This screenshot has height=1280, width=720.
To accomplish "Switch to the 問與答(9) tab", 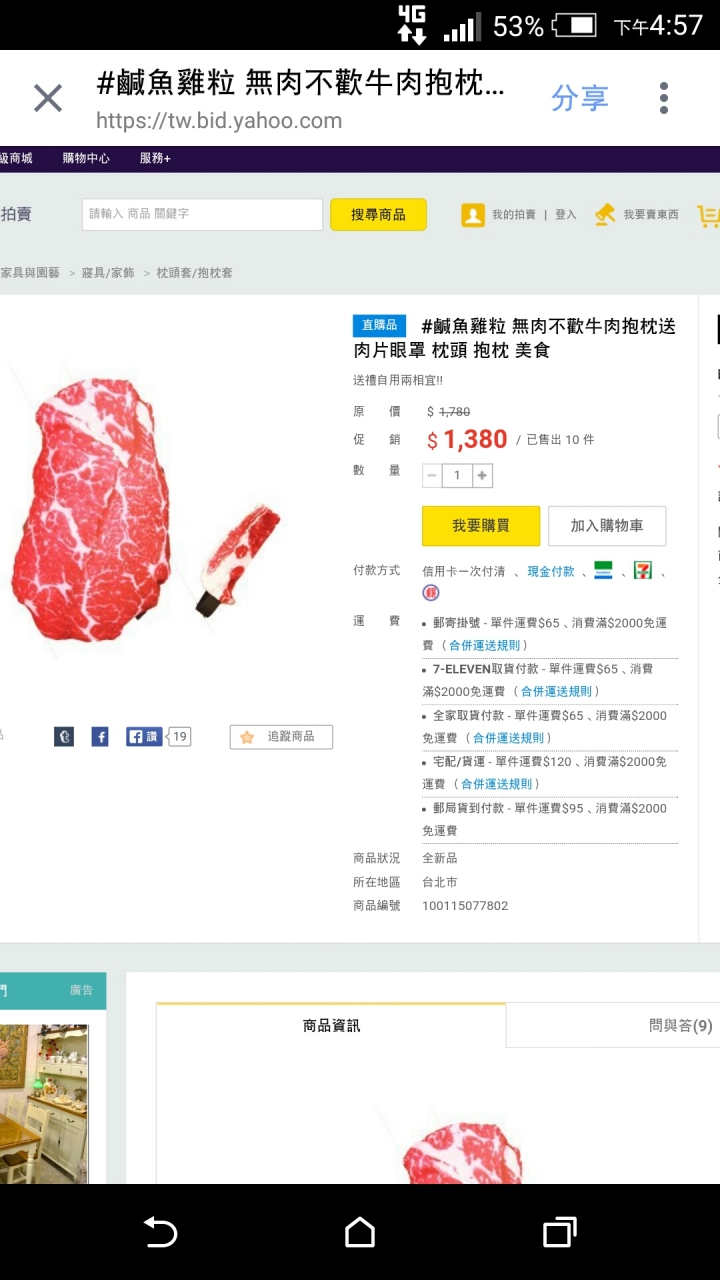I will [x=680, y=1026].
